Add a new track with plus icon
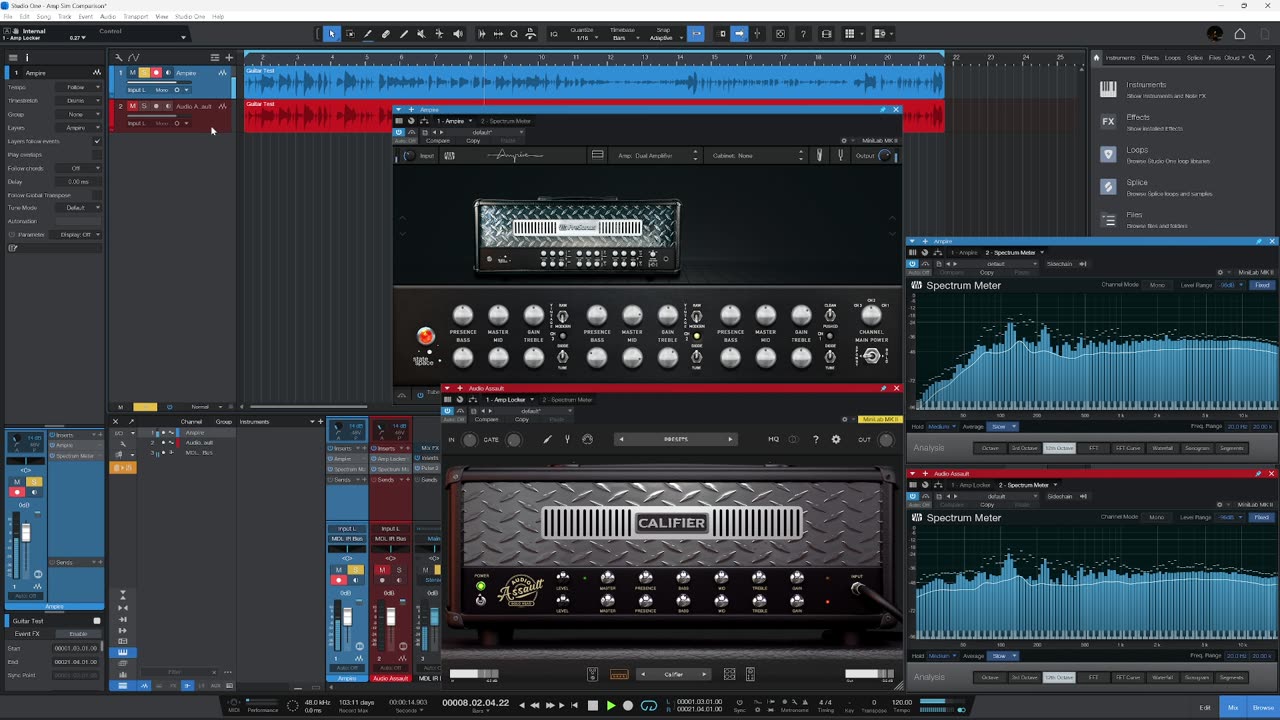1280x720 pixels. (229, 57)
